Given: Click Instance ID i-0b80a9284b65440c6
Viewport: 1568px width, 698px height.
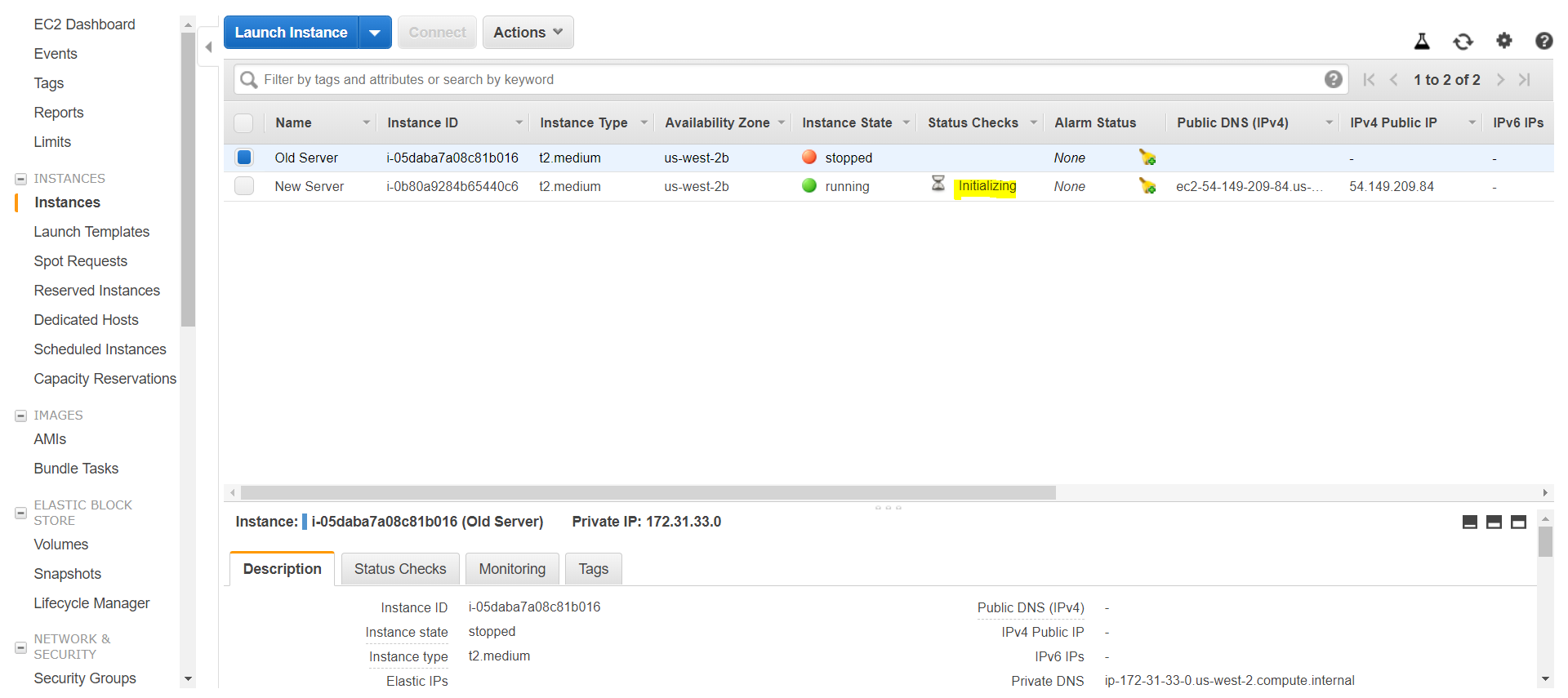Looking at the screenshot, I should coord(452,186).
